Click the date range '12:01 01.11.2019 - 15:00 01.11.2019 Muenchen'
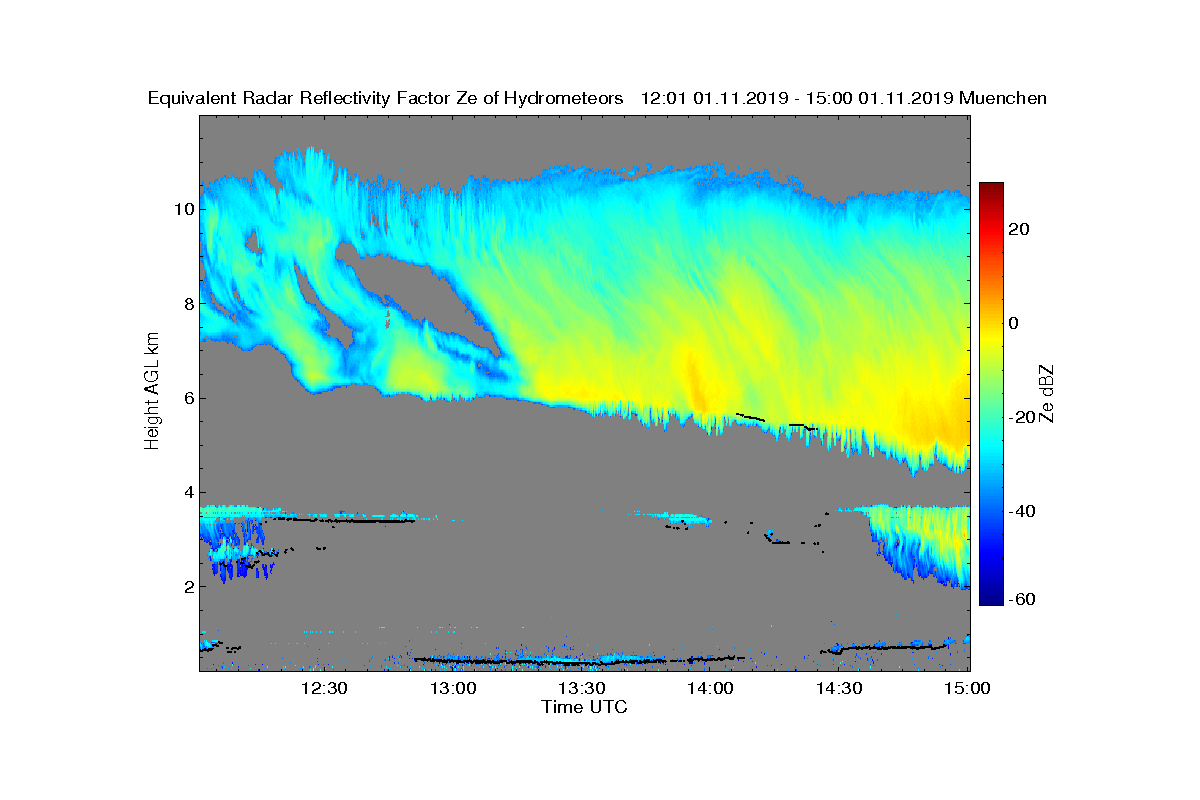1200x800 pixels. [x=843, y=98]
